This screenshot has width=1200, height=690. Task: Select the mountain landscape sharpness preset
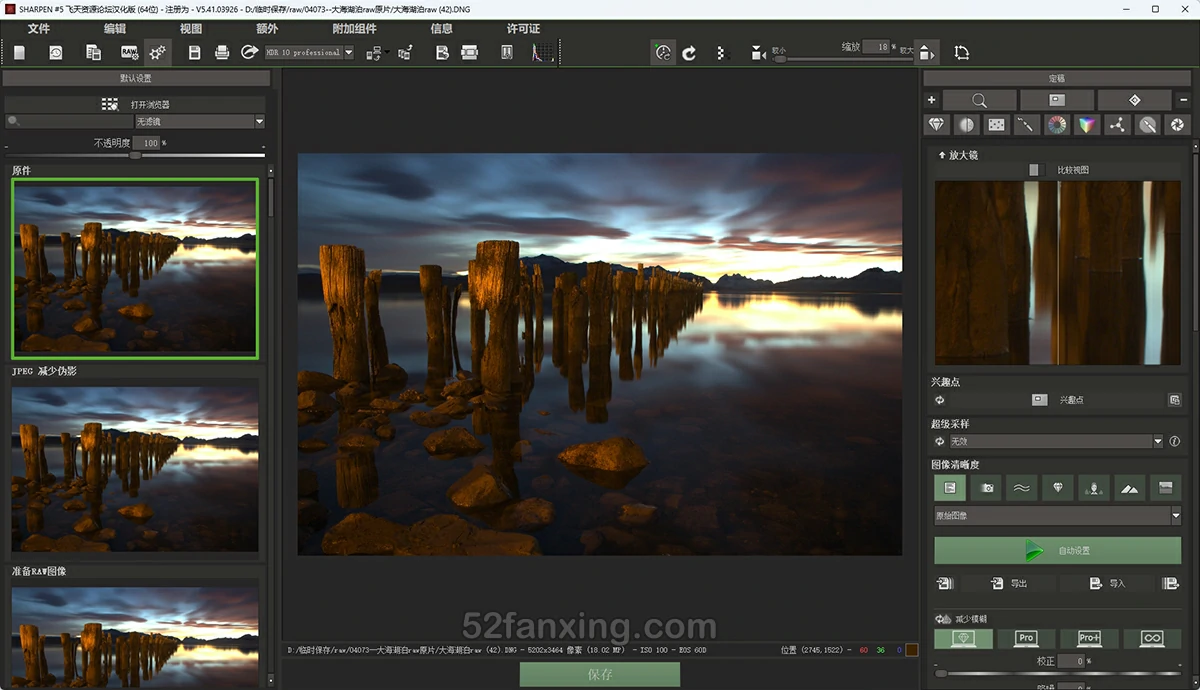[x=1130, y=488]
